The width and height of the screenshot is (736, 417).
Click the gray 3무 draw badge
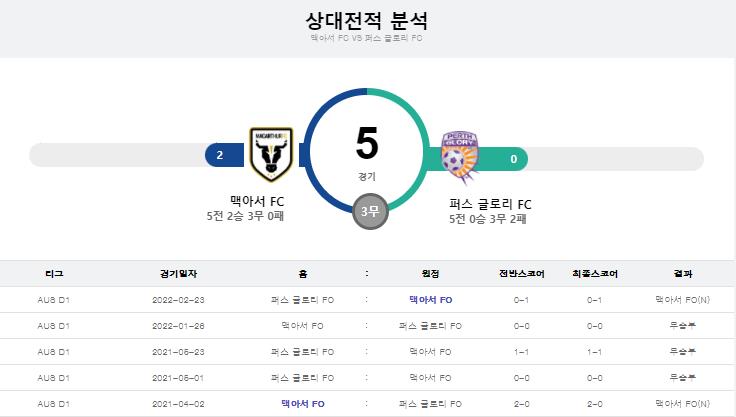(370, 211)
